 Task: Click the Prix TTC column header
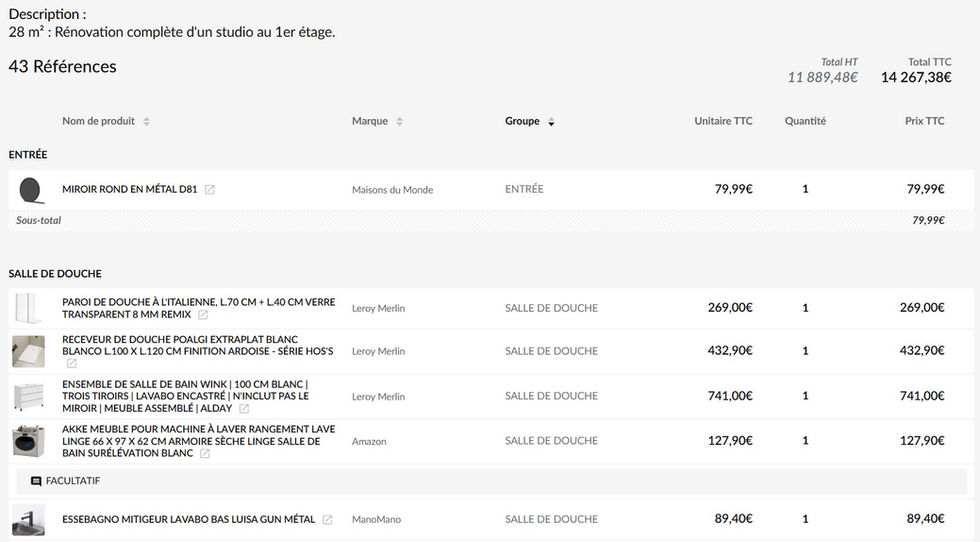point(924,121)
